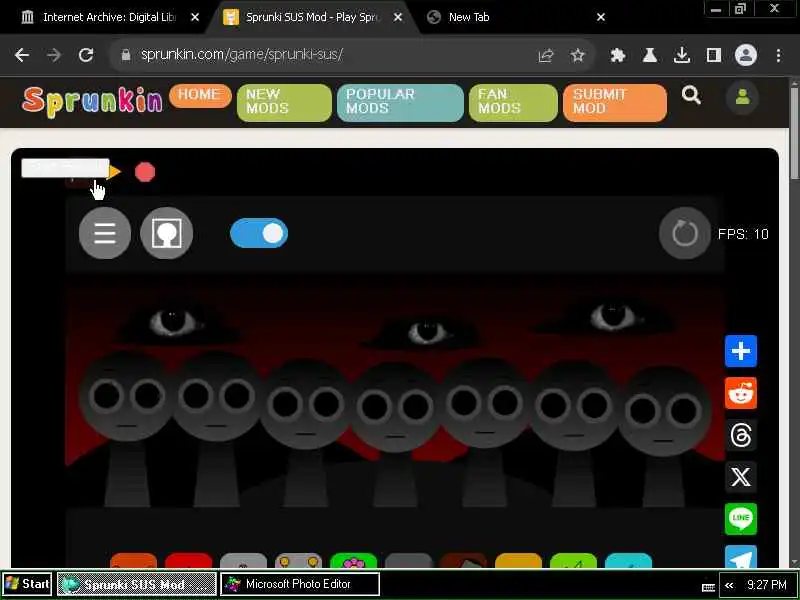The width and height of the screenshot is (800, 600).
Task: Open the NEW MODS section
Action: (x=284, y=103)
